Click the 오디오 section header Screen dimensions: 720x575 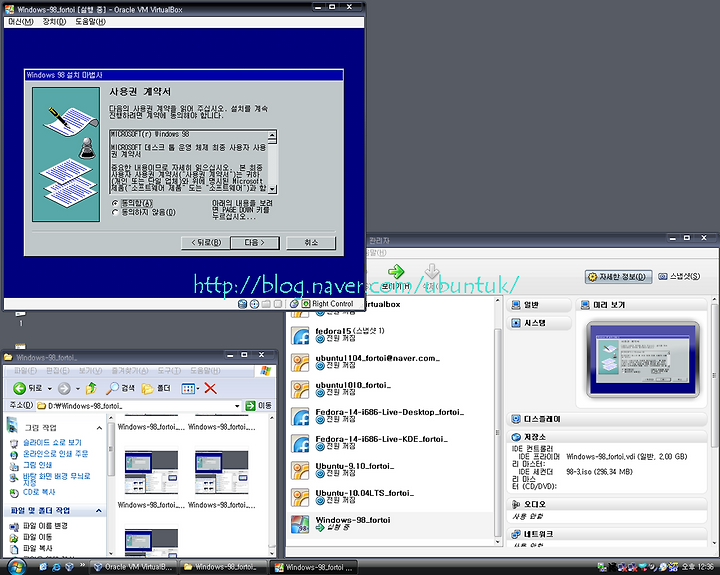[607, 504]
